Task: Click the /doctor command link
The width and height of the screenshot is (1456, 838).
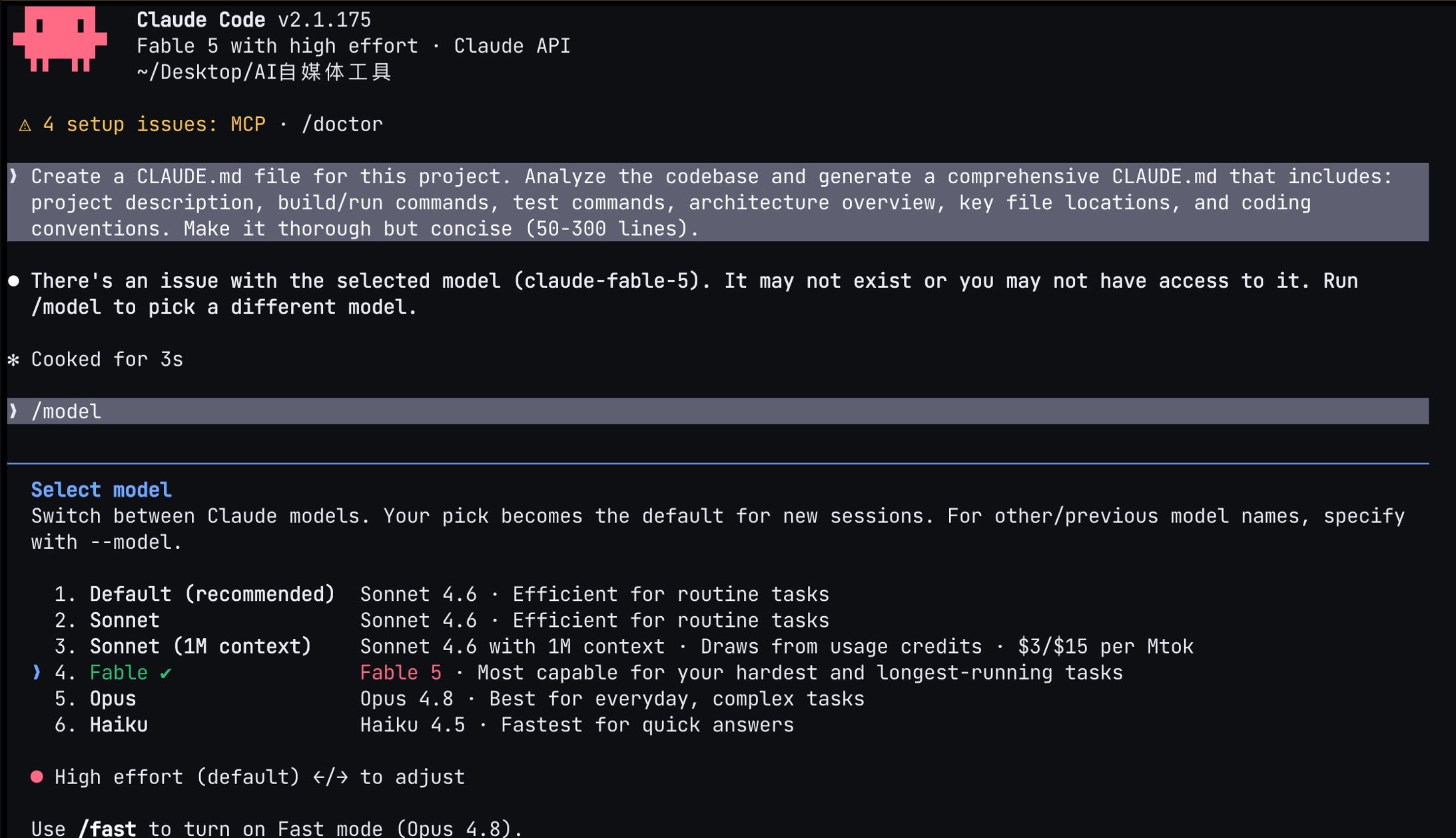Action: pos(342,125)
